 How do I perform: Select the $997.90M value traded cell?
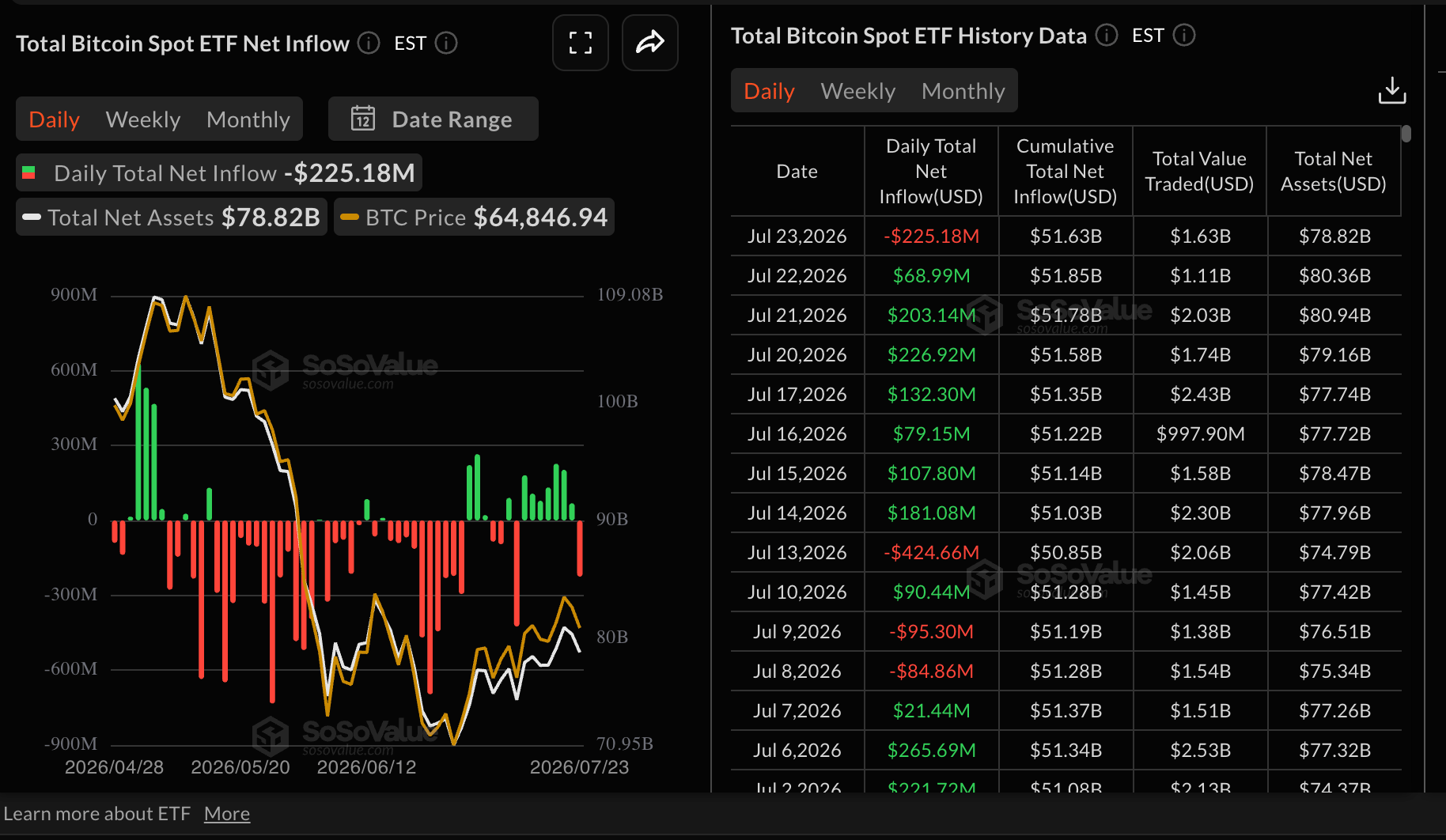tap(1201, 433)
